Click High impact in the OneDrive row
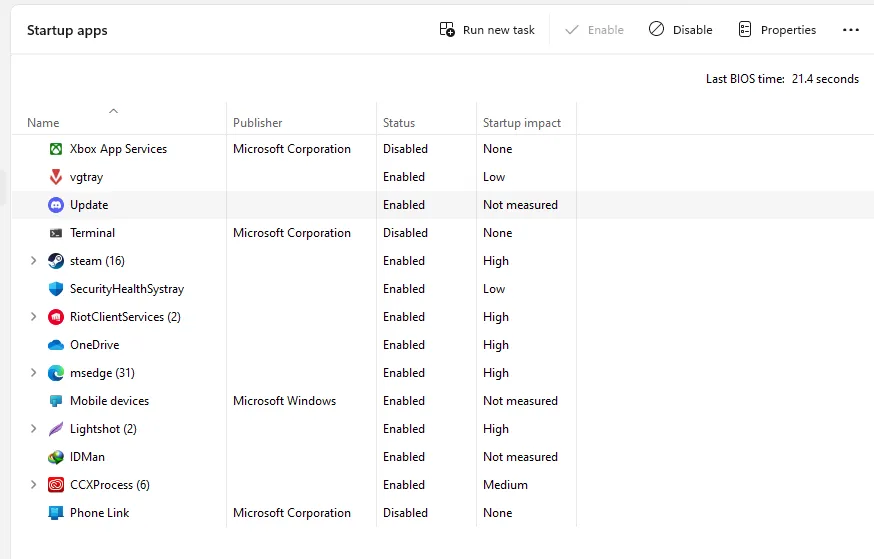This screenshot has height=559, width=874. [496, 345]
